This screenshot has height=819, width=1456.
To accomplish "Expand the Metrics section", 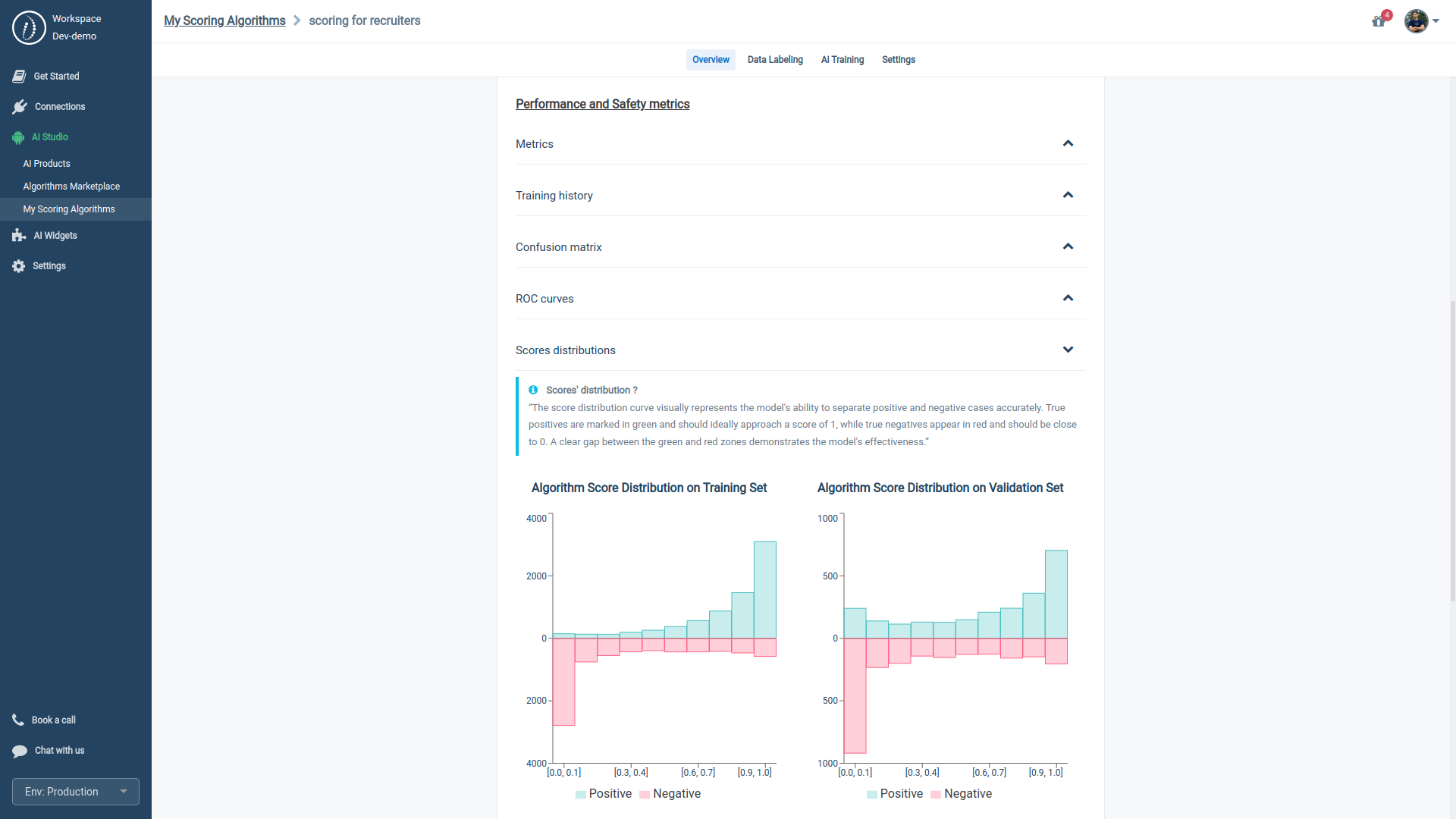I will click(1068, 143).
